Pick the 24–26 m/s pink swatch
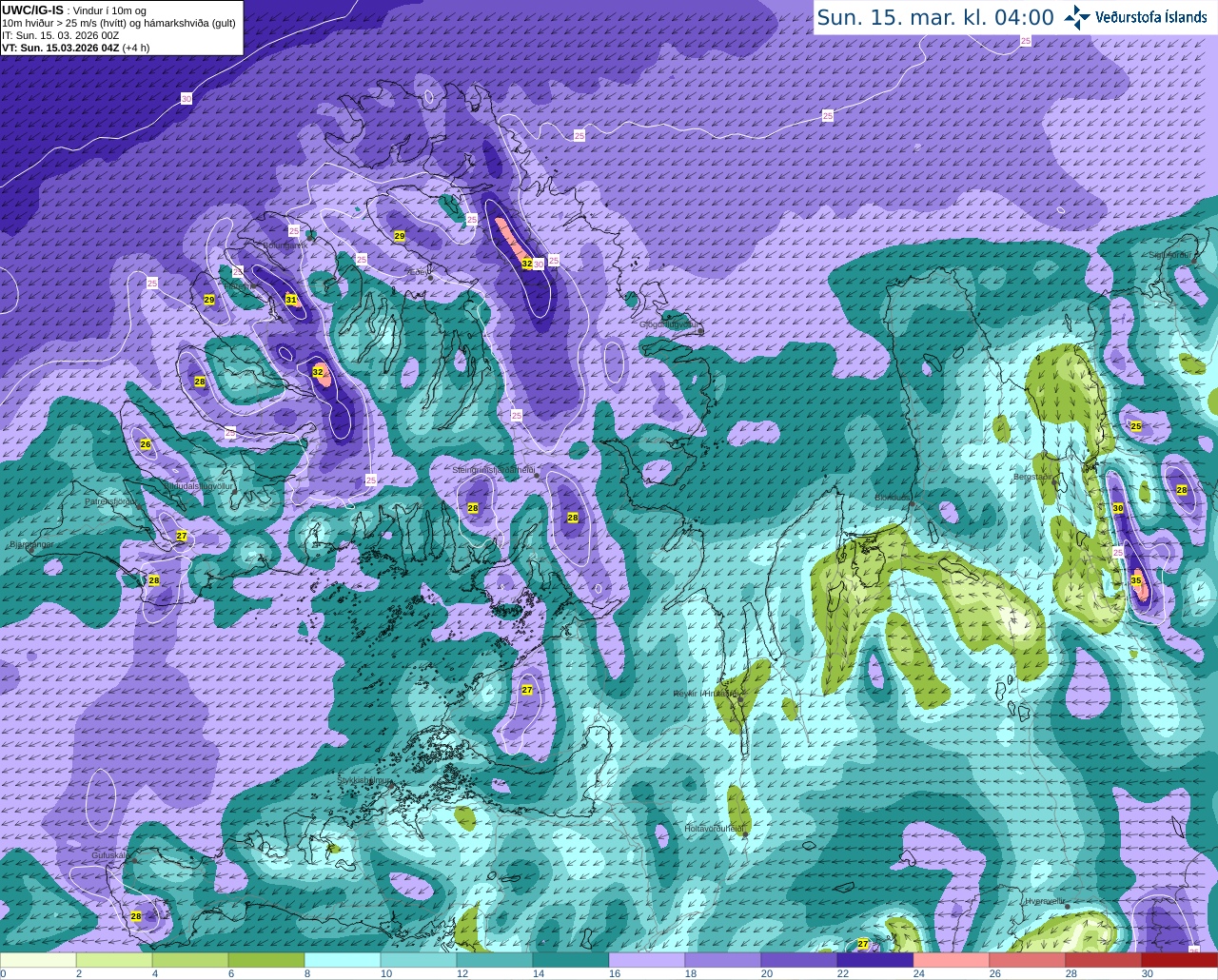Viewport: 1218px width, 980px height. click(x=952, y=960)
